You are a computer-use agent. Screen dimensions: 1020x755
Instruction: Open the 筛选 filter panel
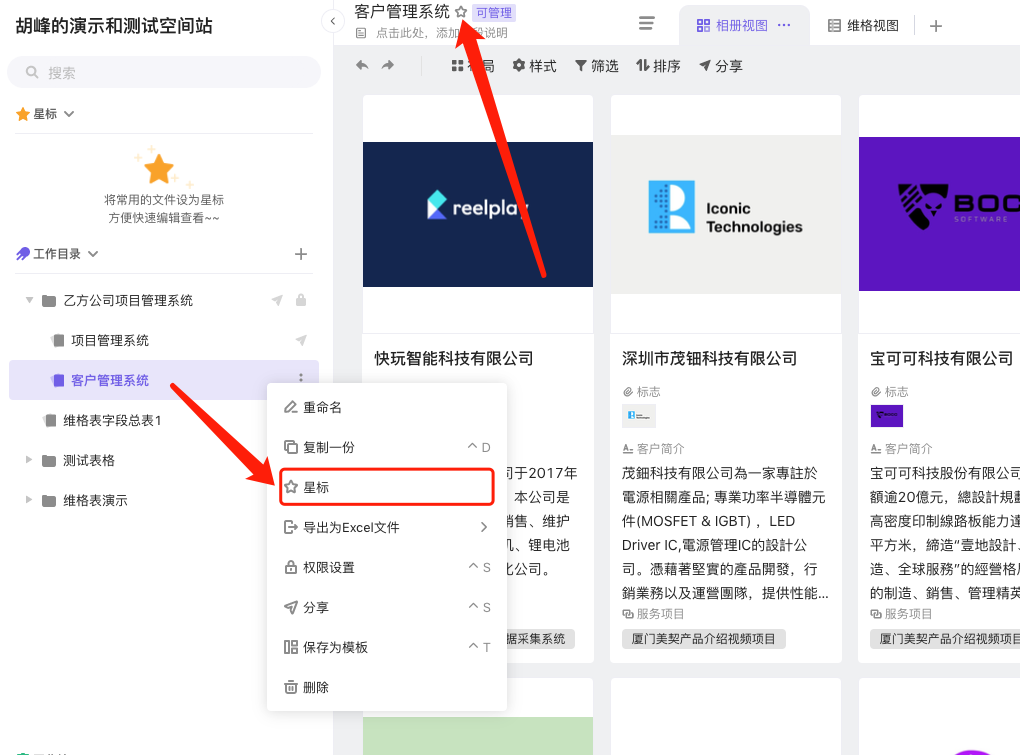tap(596, 66)
